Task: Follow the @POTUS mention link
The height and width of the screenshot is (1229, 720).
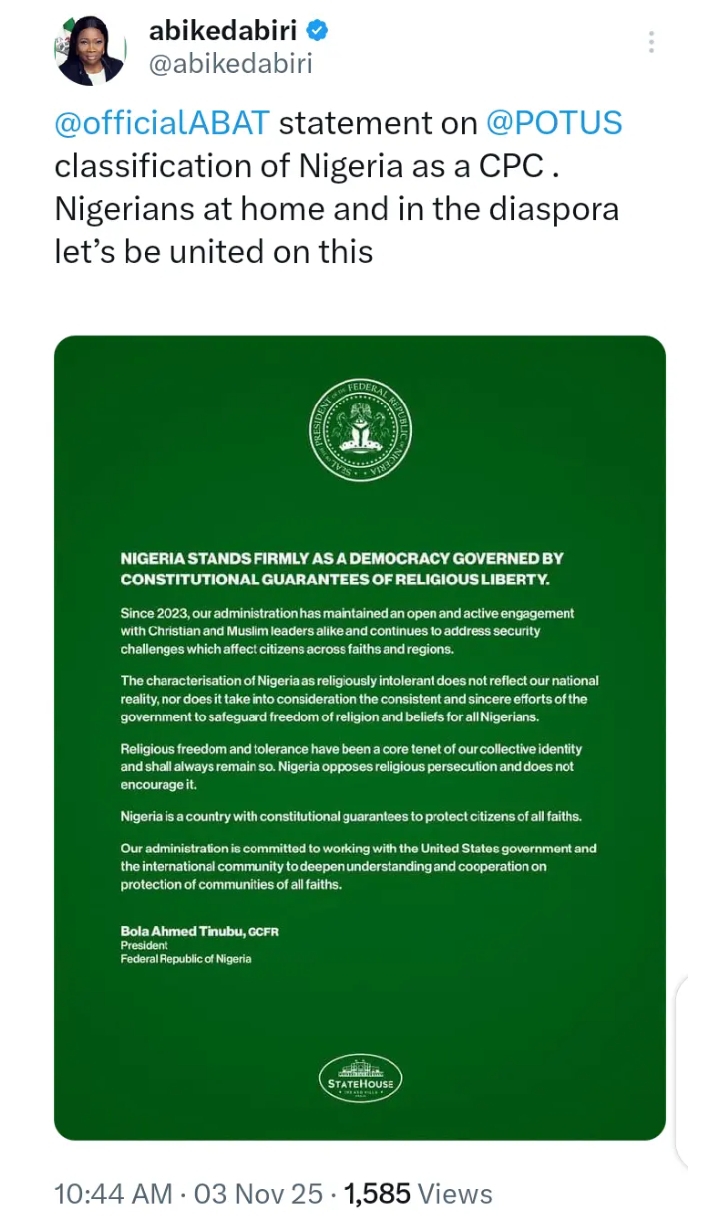Action: pos(554,123)
